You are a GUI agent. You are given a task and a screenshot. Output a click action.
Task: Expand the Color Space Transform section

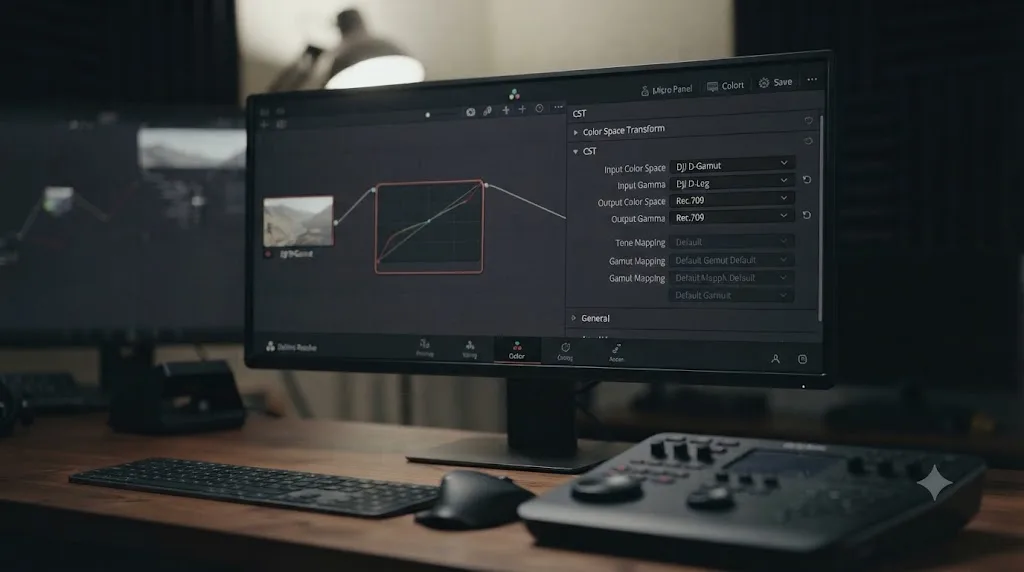click(x=575, y=133)
